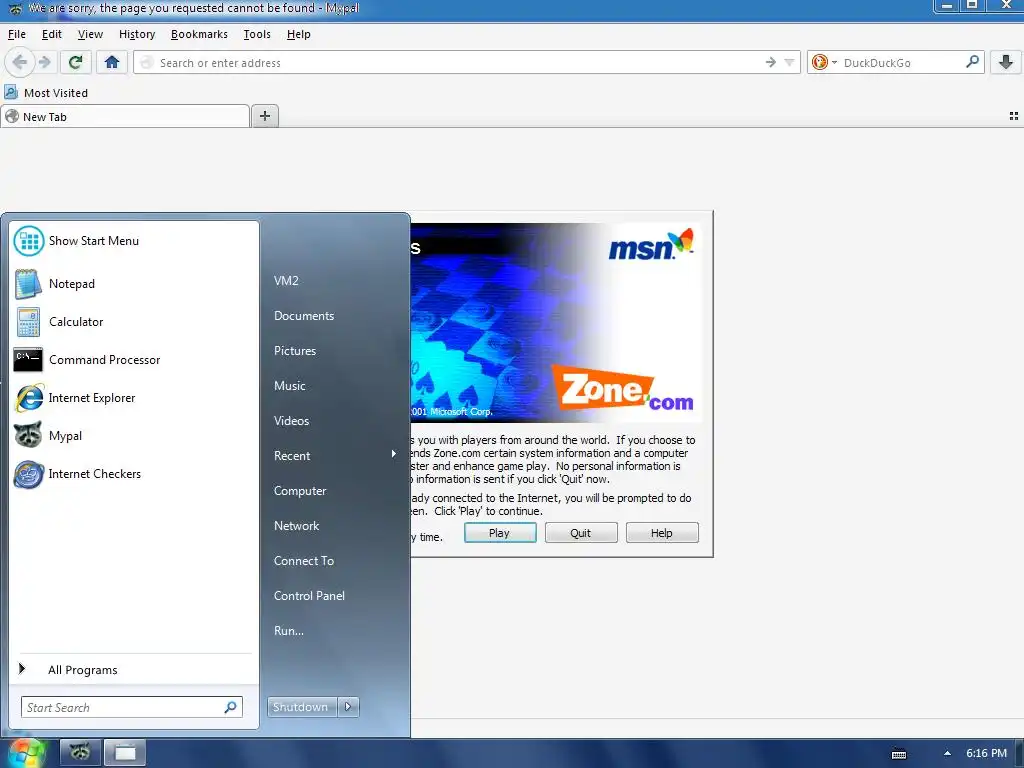
Task: Open the History menu
Action: click(137, 34)
